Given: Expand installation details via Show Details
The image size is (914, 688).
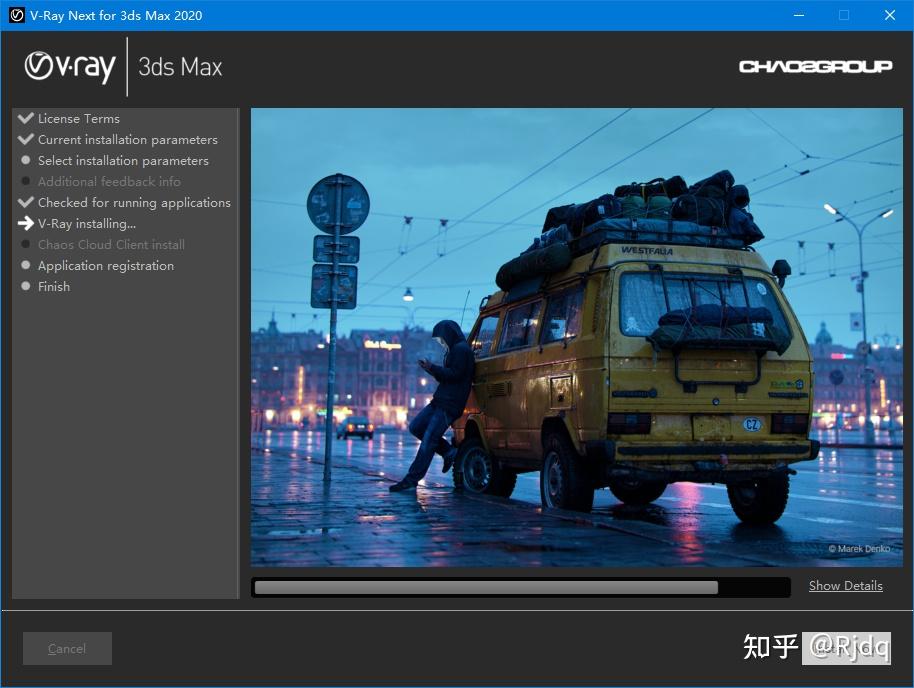Looking at the screenshot, I should [845, 585].
